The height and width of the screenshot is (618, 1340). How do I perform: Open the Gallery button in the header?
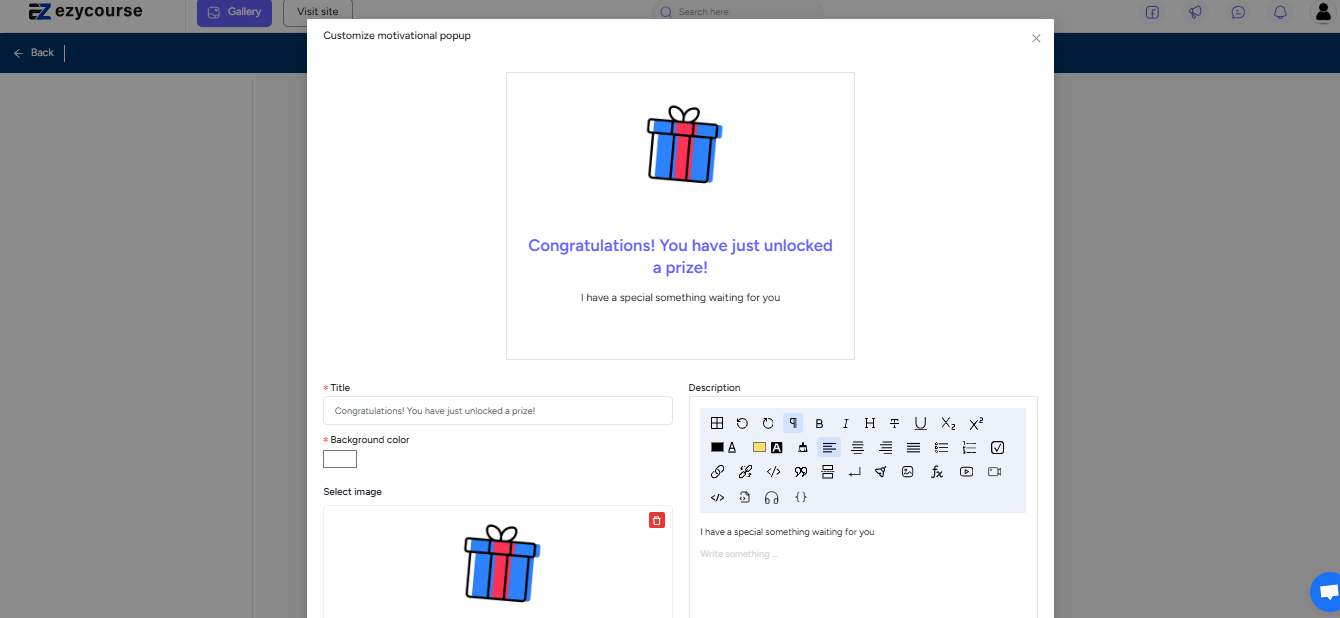click(x=234, y=12)
